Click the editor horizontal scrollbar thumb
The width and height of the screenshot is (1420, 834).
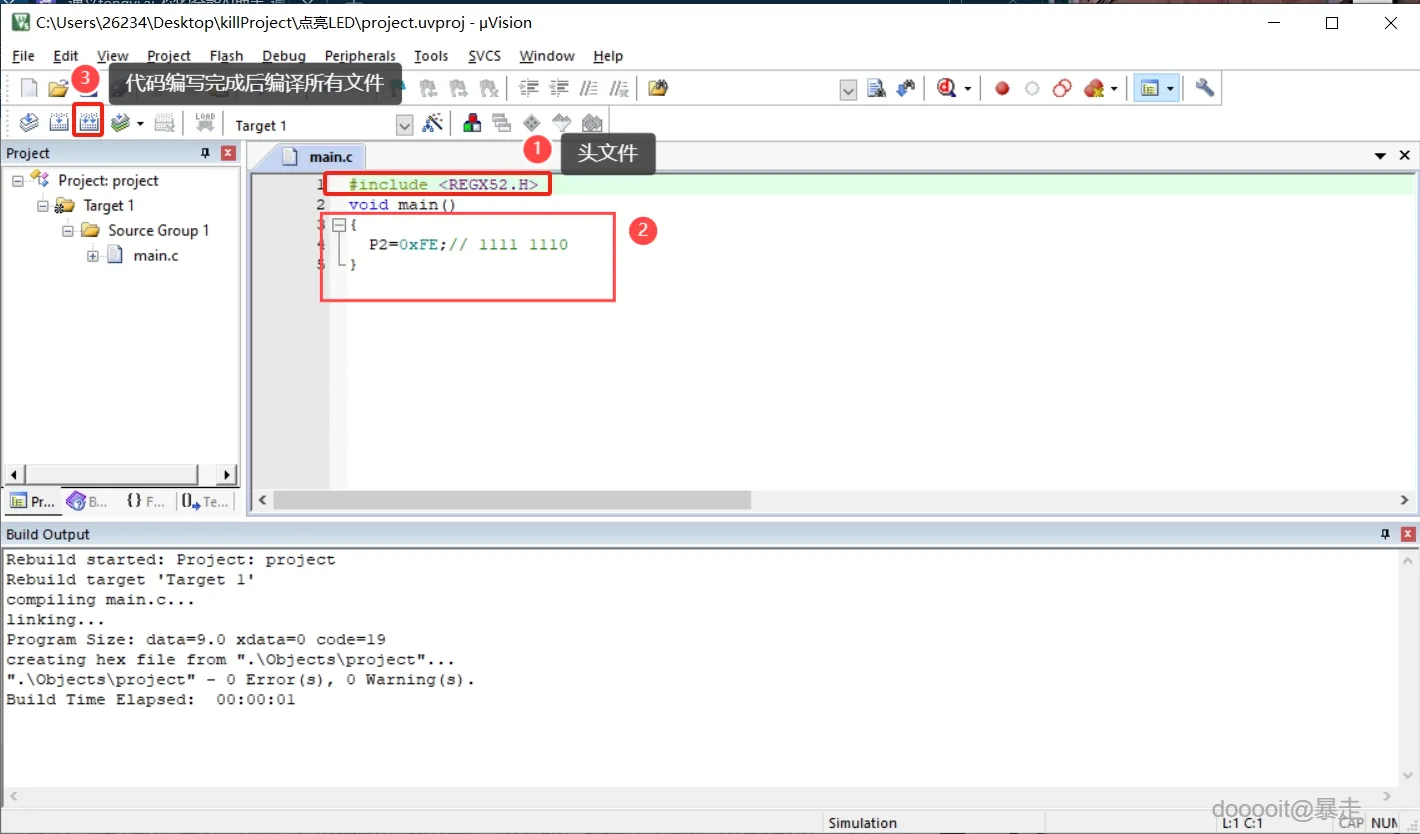[512, 500]
